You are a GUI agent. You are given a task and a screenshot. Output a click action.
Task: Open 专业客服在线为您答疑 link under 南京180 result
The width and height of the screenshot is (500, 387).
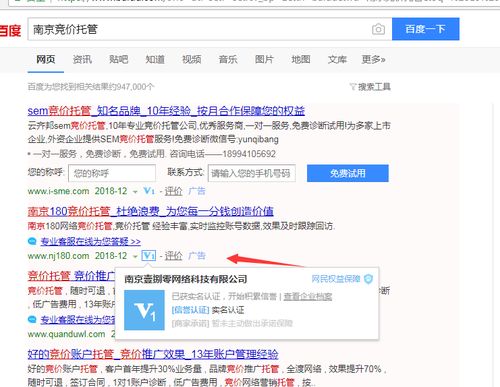click(x=91, y=241)
